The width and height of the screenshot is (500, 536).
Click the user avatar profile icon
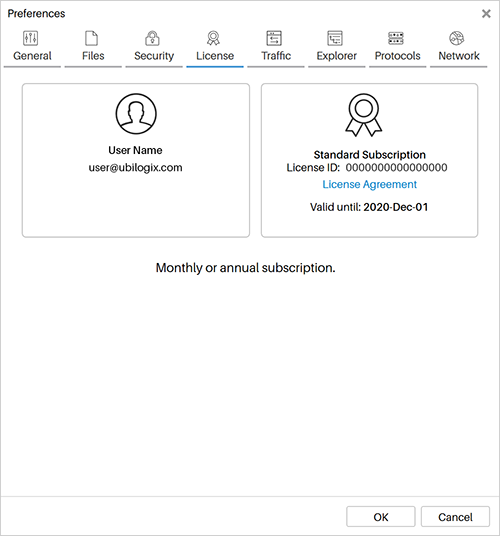coord(136,113)
